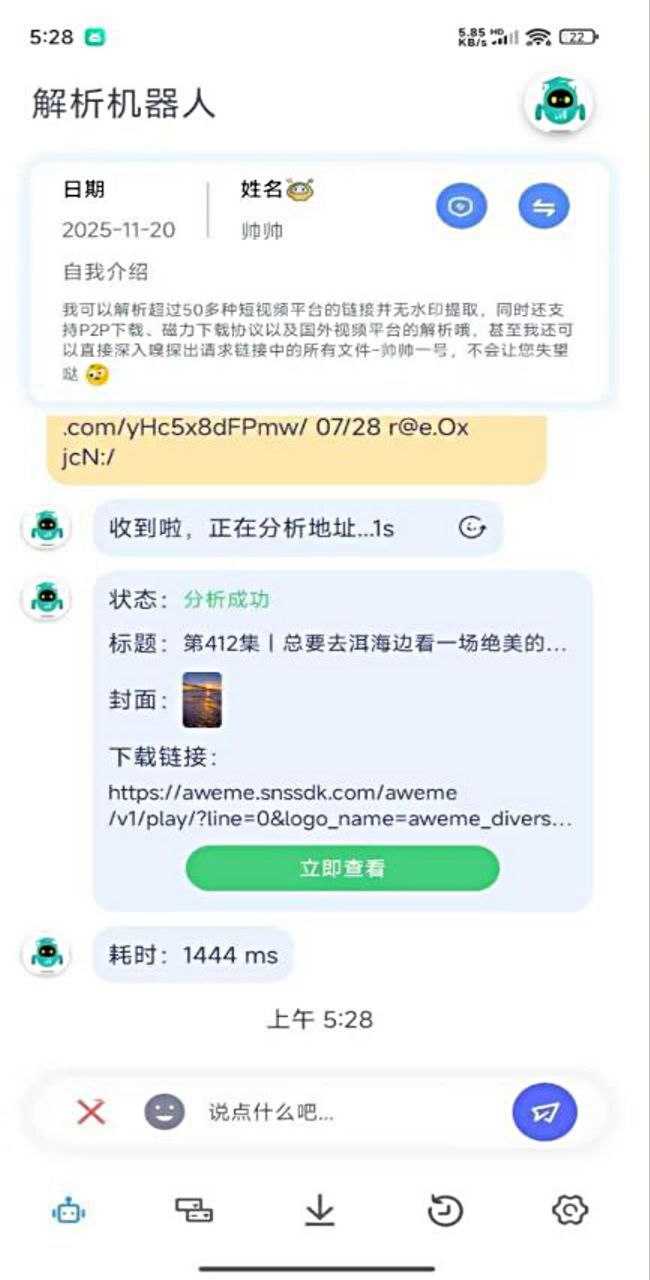
Task: Tap the bot avatar beside 耗时 message
Action: pyautogui.click(x=46, y=953)
